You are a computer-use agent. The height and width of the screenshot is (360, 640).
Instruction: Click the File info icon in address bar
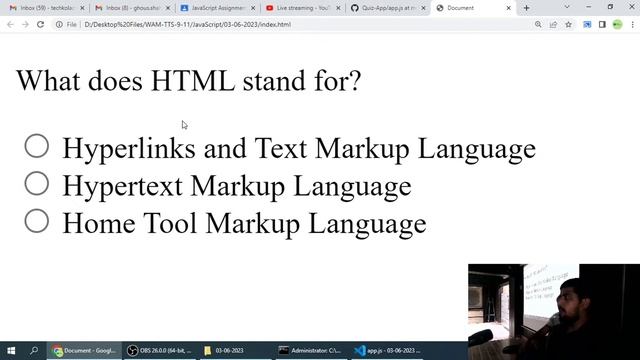tap(59, 24)
